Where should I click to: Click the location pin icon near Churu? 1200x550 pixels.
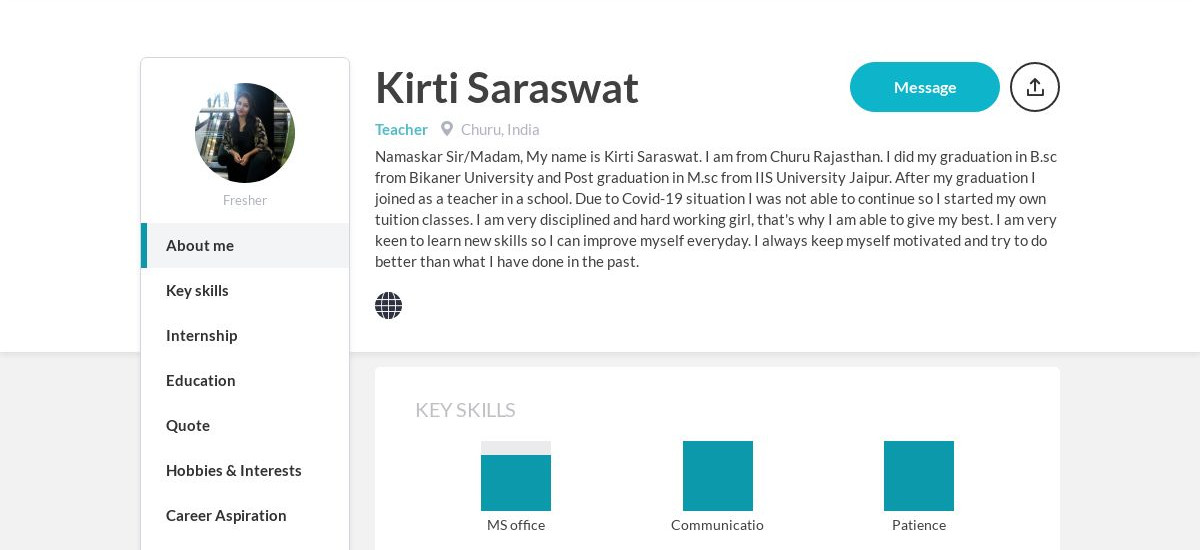(x=447, y=129)
